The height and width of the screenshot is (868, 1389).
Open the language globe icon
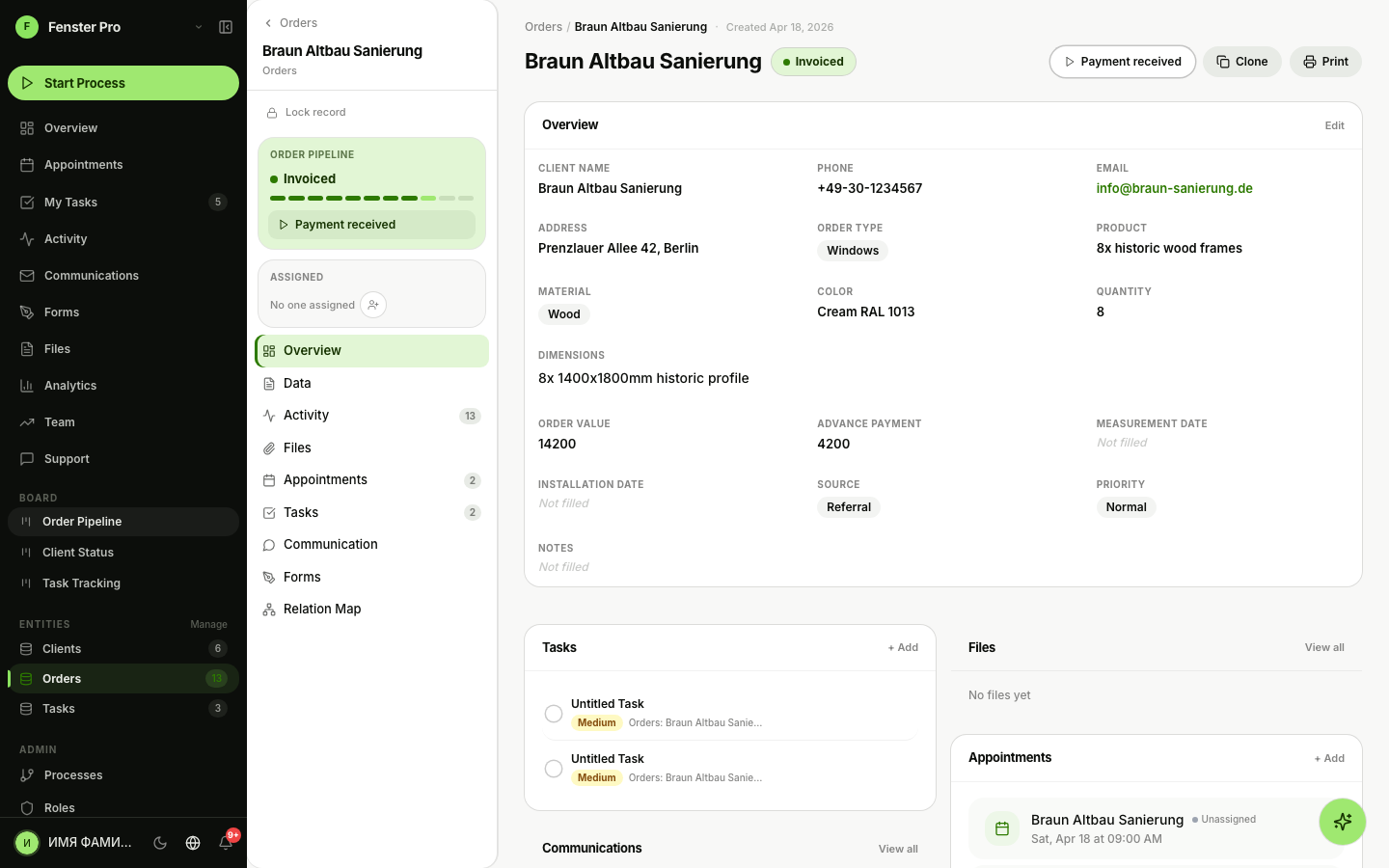click(x=193, y=843)
